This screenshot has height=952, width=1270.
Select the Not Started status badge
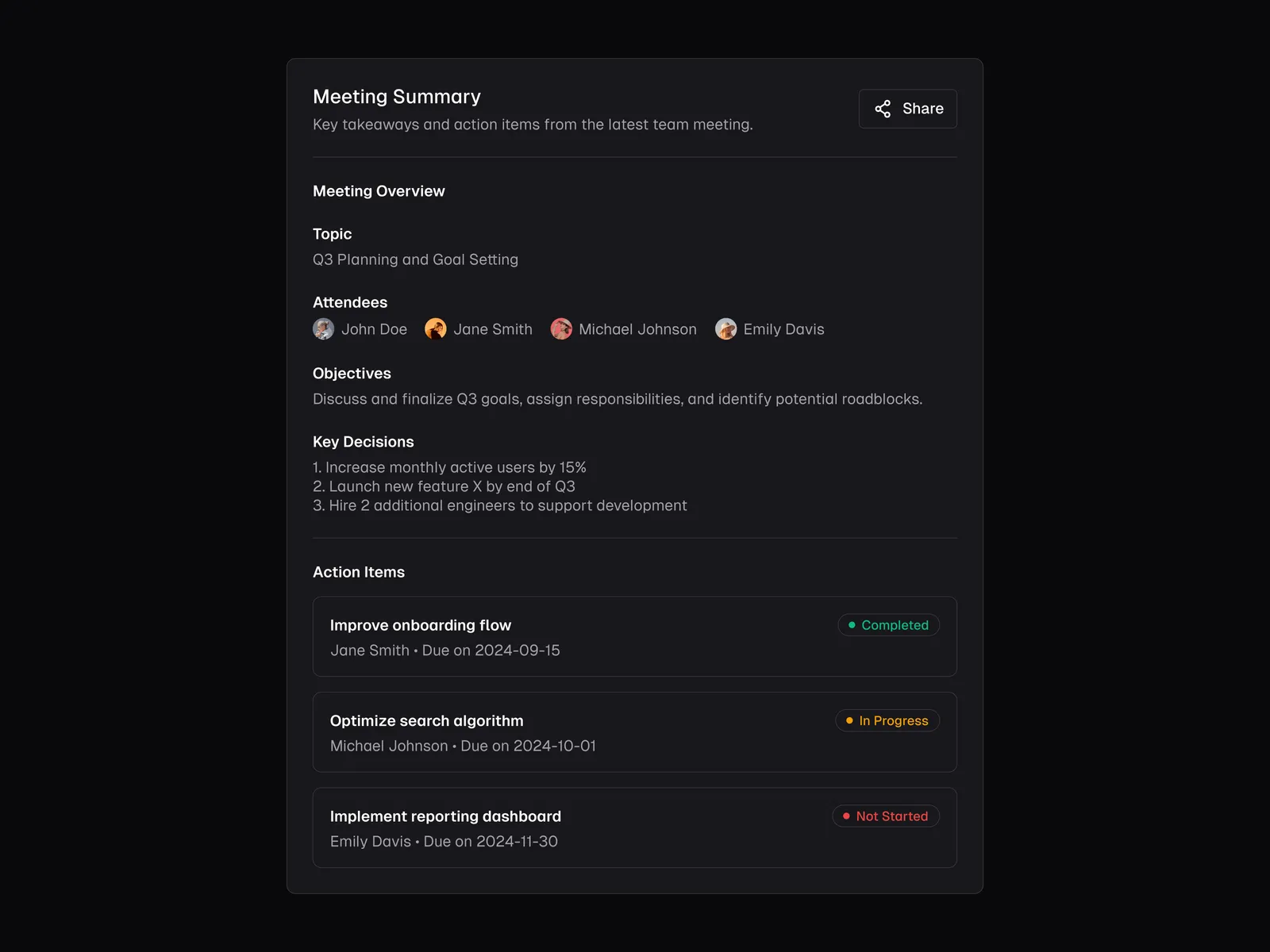(885, 816)
